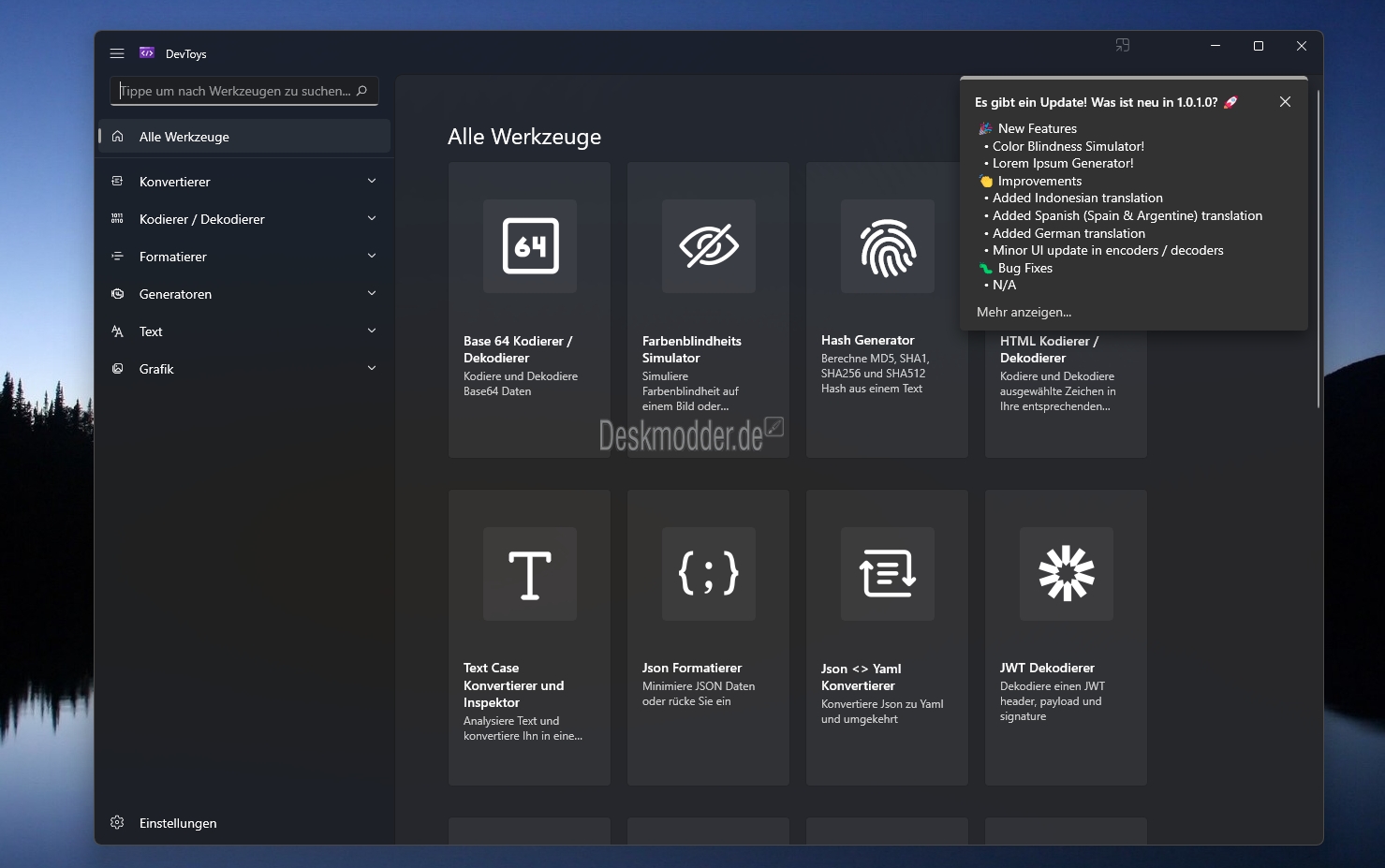
Task: Click the 'Minimiere JSON Daten' description
Action: coord(699,694)
